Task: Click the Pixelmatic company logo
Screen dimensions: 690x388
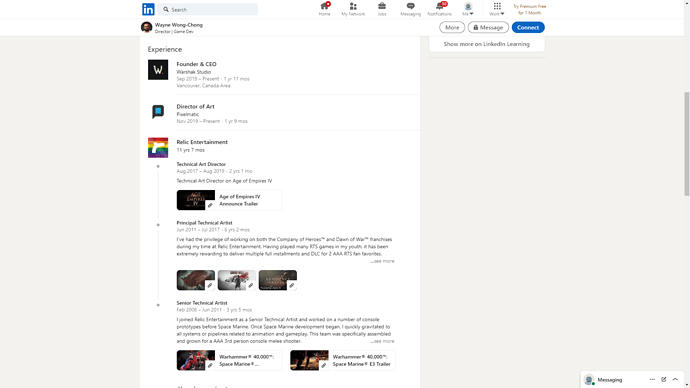Action: pos(158,112)
